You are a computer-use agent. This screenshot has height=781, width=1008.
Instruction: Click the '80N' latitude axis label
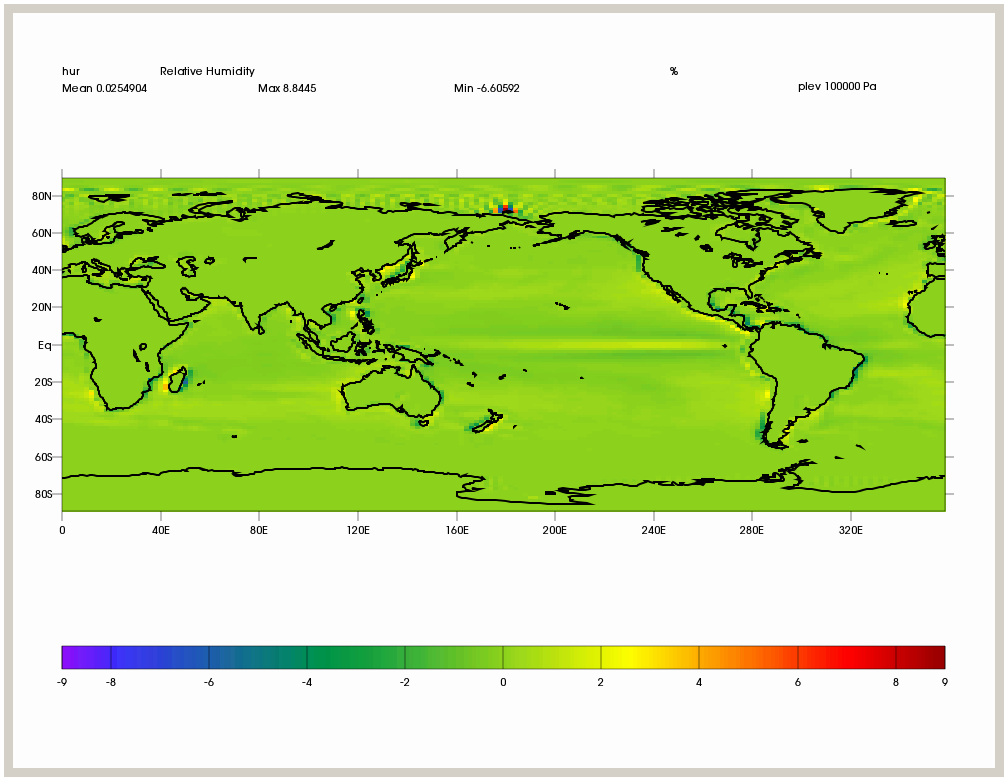coord(42,196)
